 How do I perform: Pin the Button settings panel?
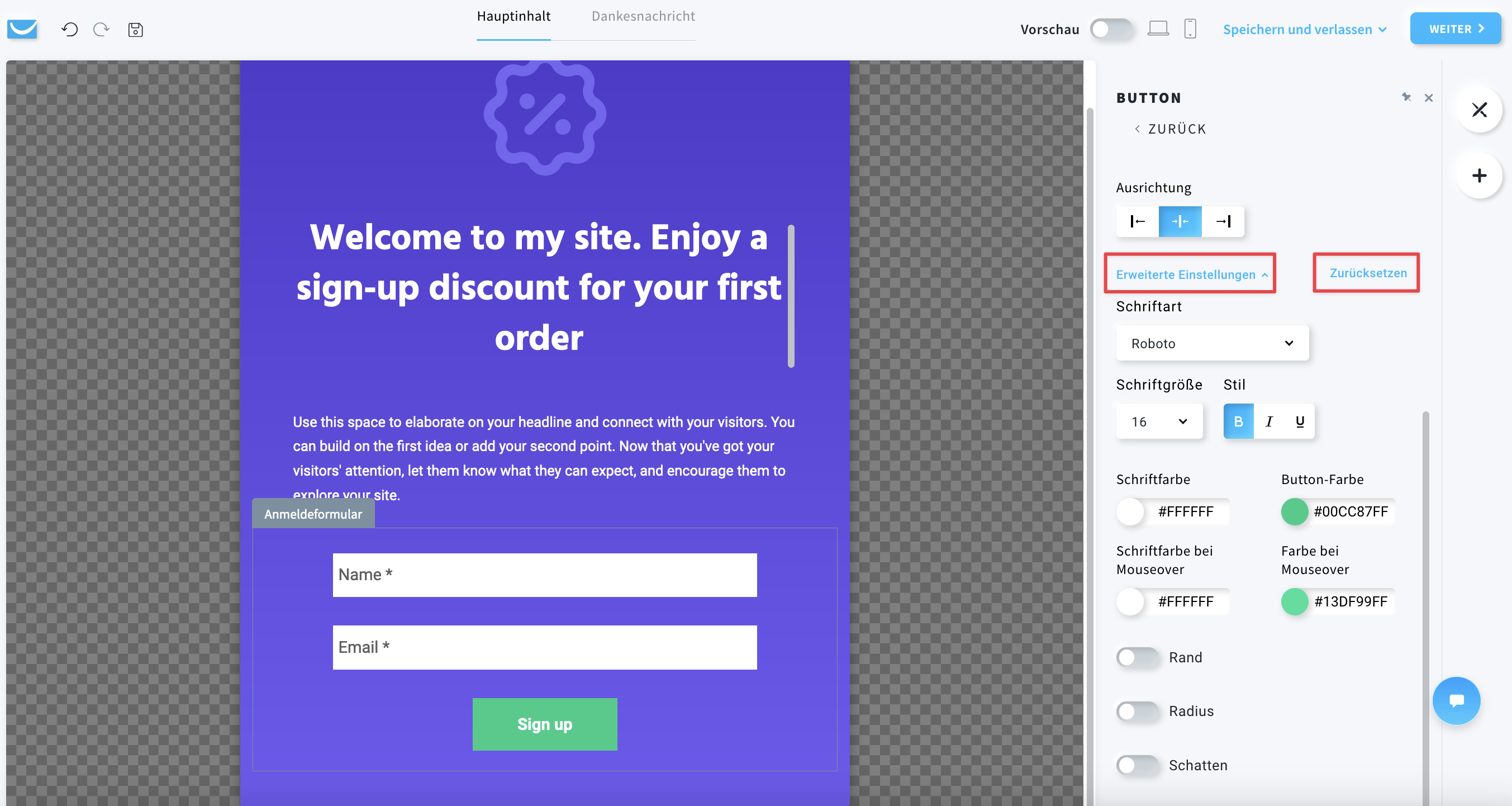point(1406,97)
